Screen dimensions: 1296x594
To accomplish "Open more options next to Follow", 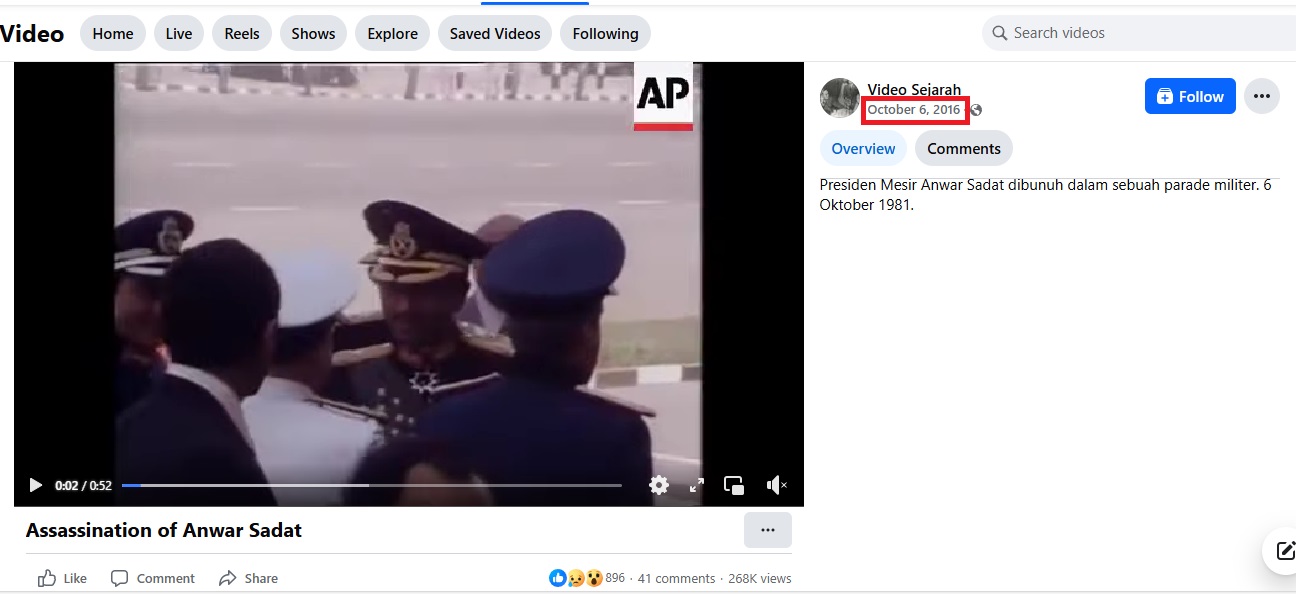I will pyautogui.click(x=1262, y=96).
